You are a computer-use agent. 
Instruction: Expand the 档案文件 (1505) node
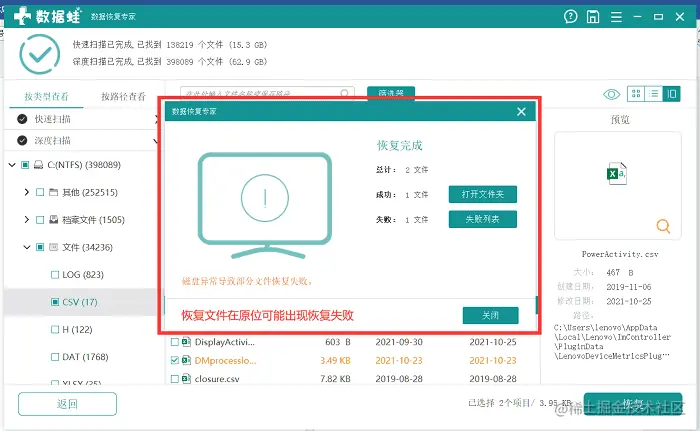pyautogui.click(x=27, y=220)
